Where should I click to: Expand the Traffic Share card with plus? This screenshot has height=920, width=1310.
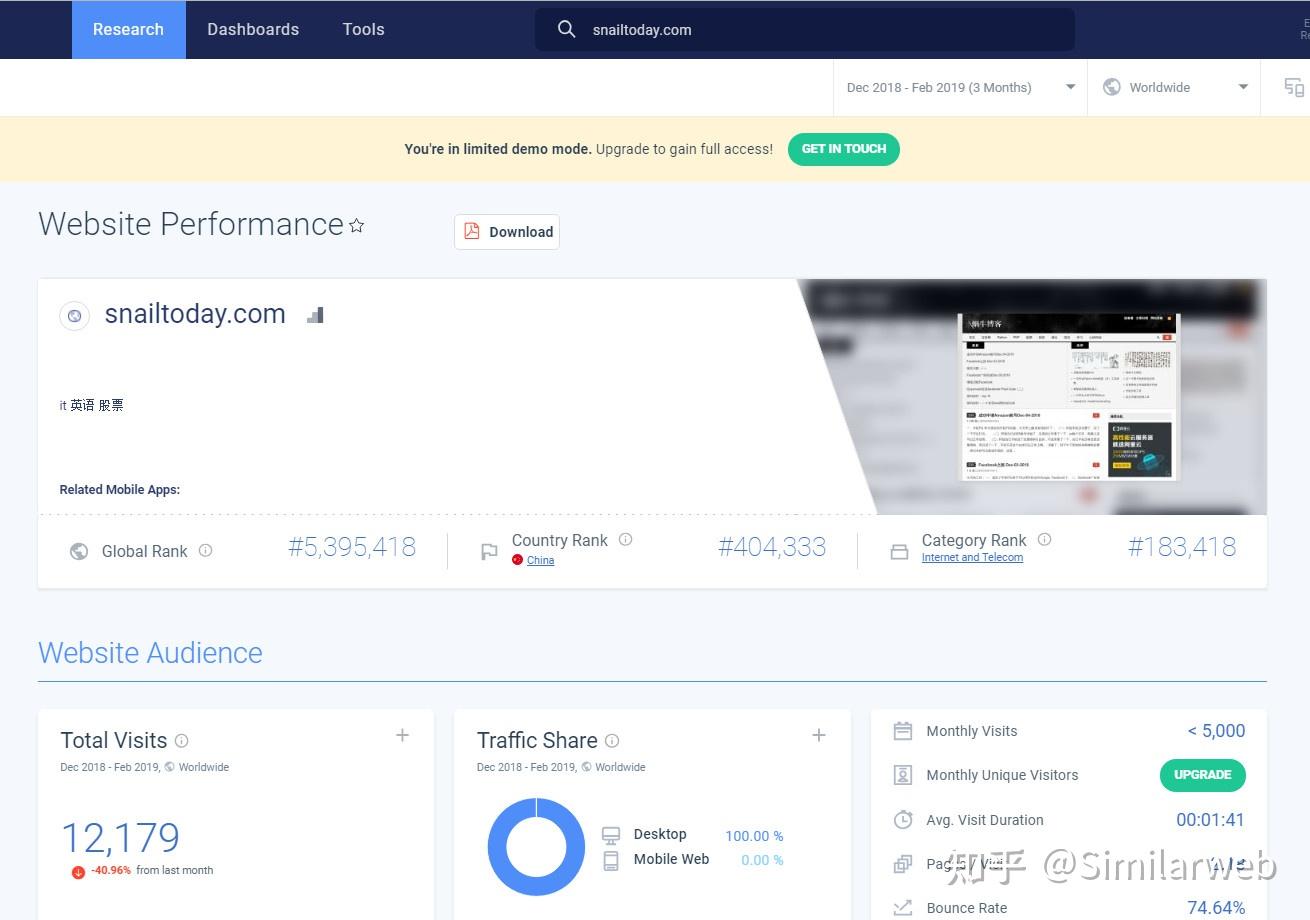[x=818, y=735]
